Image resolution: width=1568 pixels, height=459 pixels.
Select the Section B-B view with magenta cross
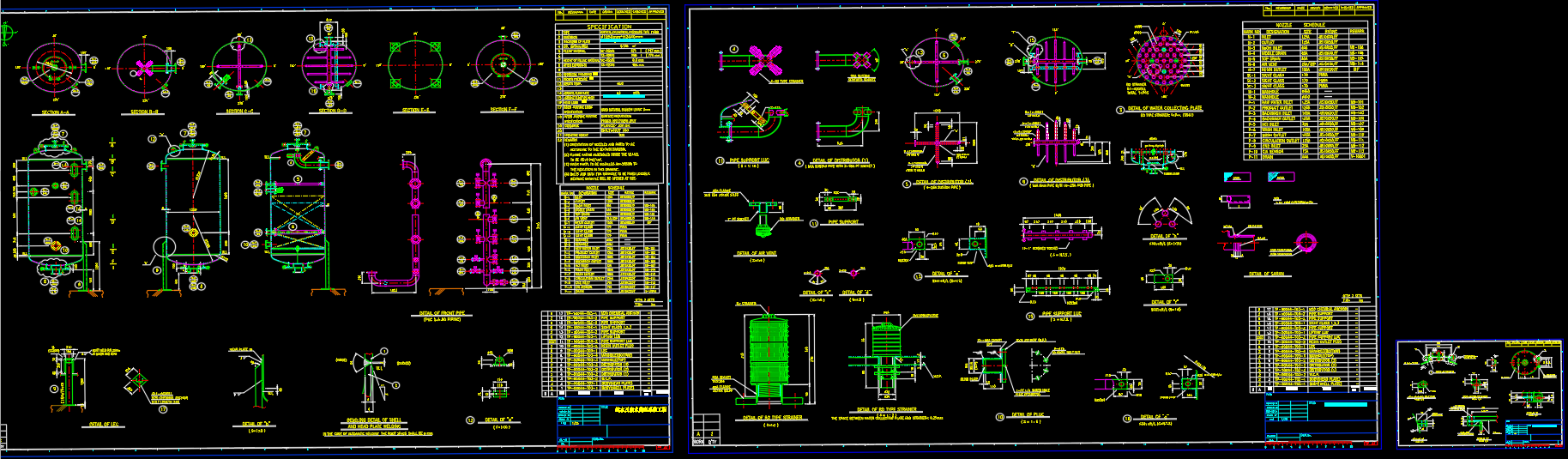coord(144,68)
